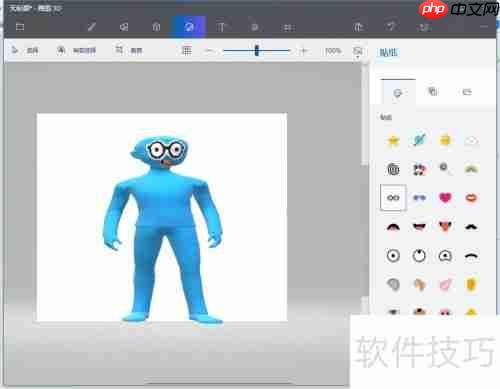
Task: Pick the pink heart sticker
Action: tap(445, 198)
